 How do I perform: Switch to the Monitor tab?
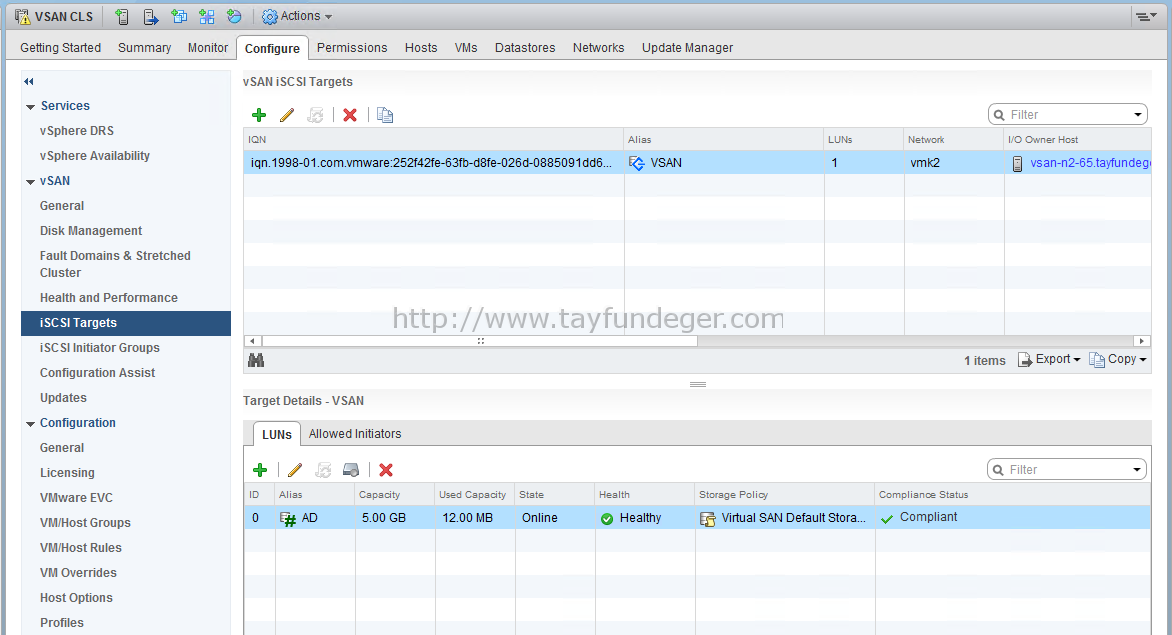208,48
